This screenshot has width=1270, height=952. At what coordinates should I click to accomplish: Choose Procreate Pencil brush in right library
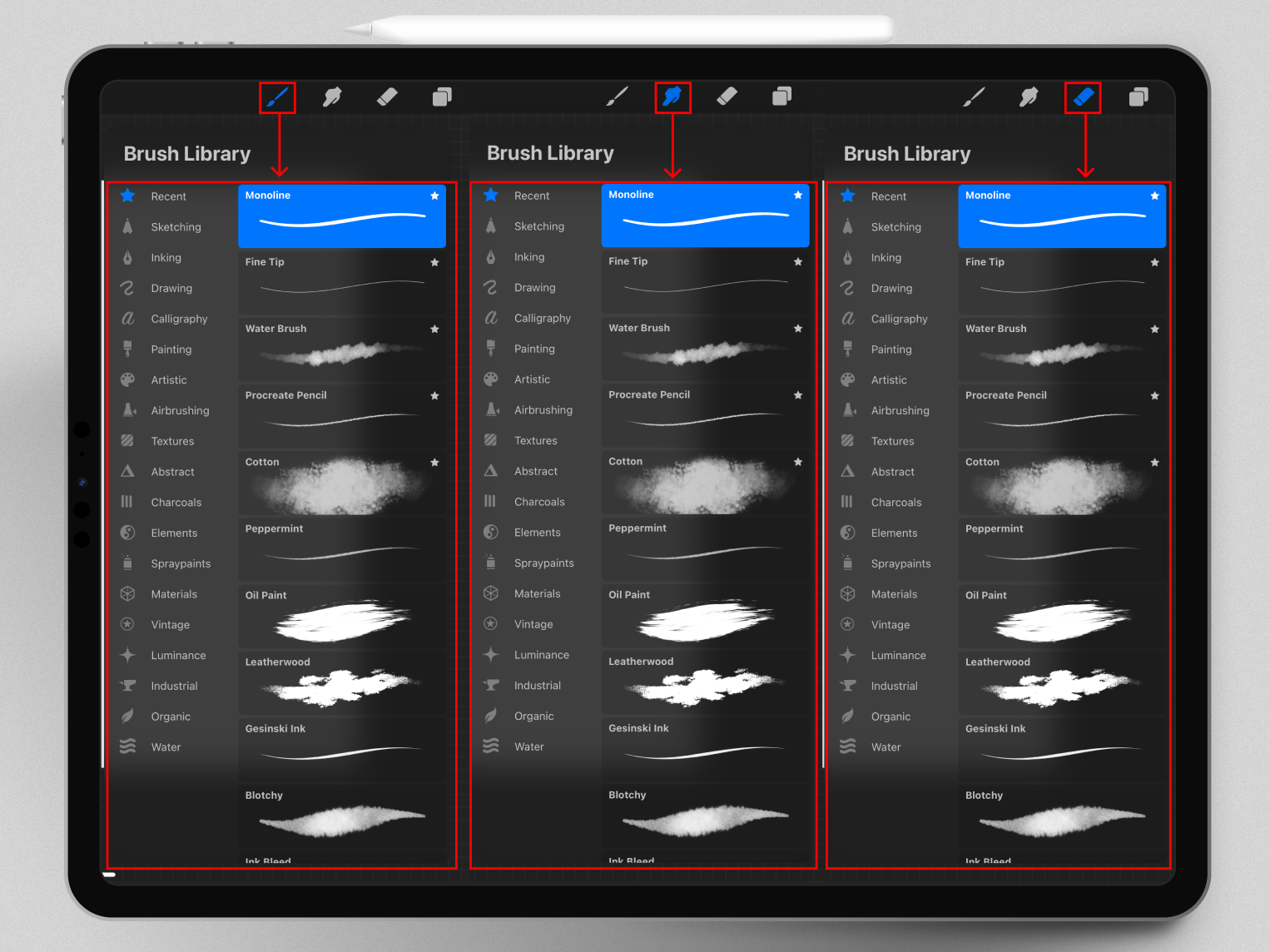tap(1062, 416)
